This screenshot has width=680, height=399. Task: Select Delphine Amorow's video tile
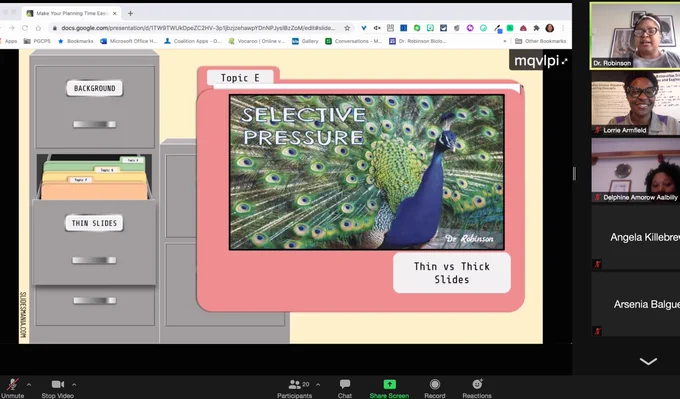[x=636, y=170]
